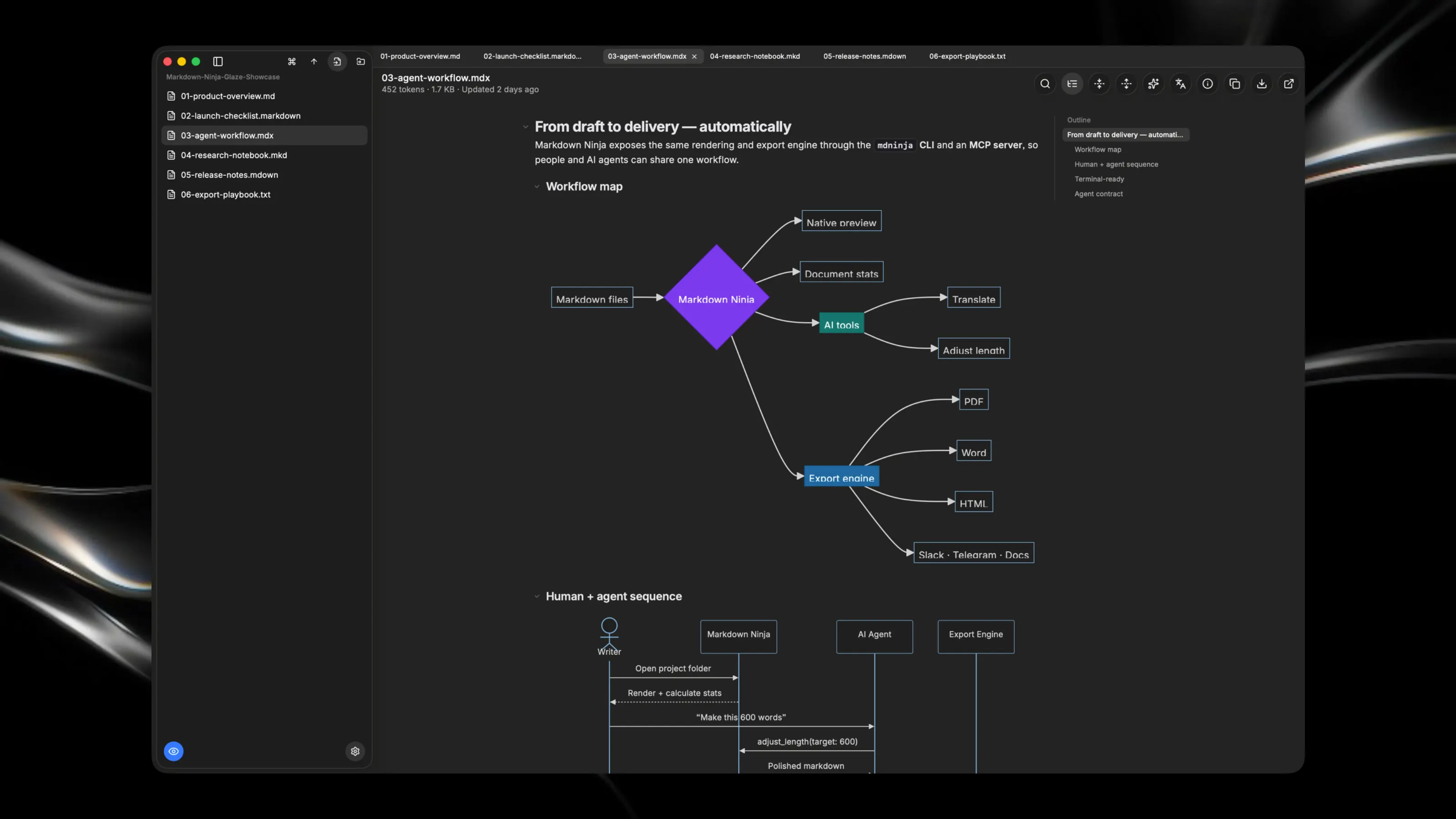Viewport: 1456px width, 819px height.
Task: Click the Markdown Ninja sequence participant box
Action: 738,637
